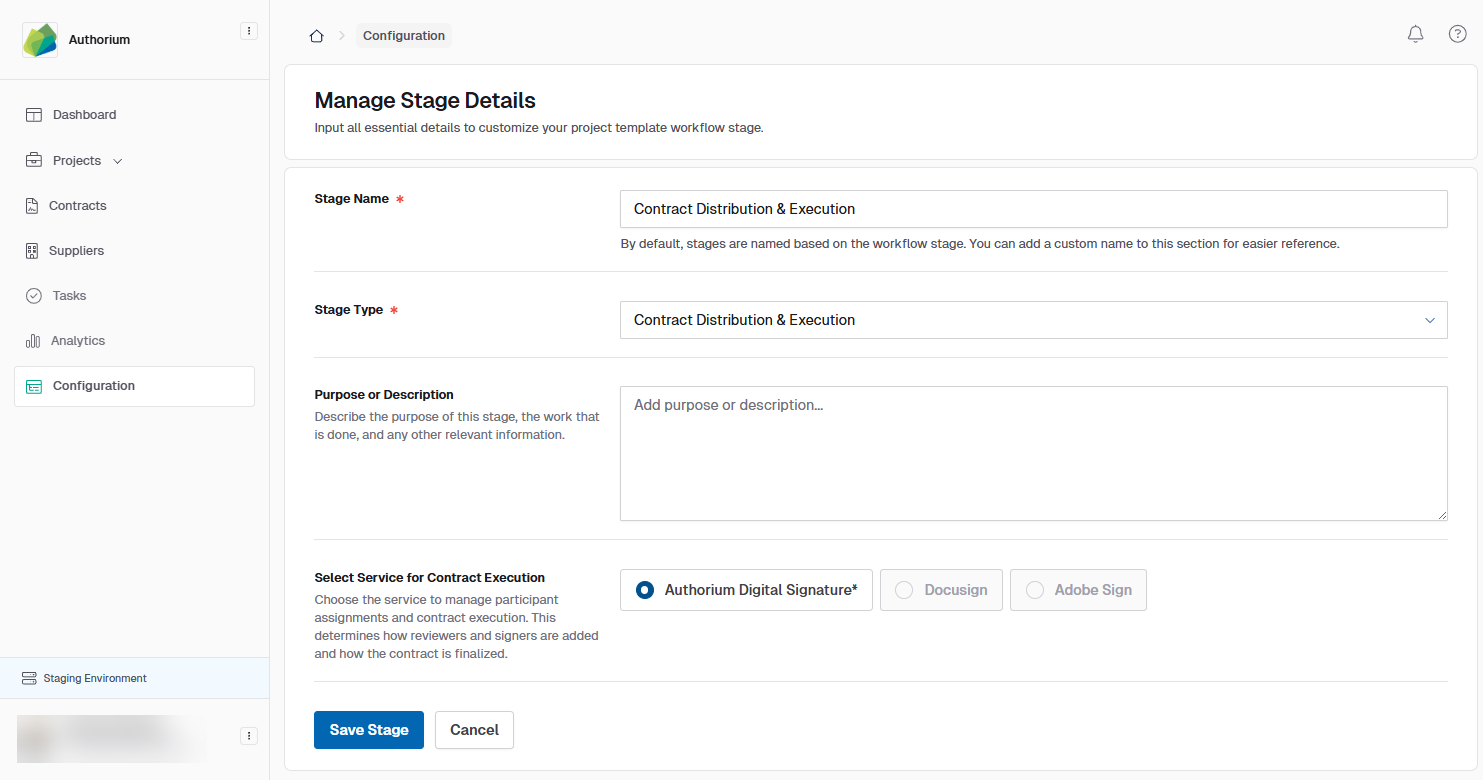The image size is (1483, 780).
Task: Open the organization three-dot menu
Action: 249,31
